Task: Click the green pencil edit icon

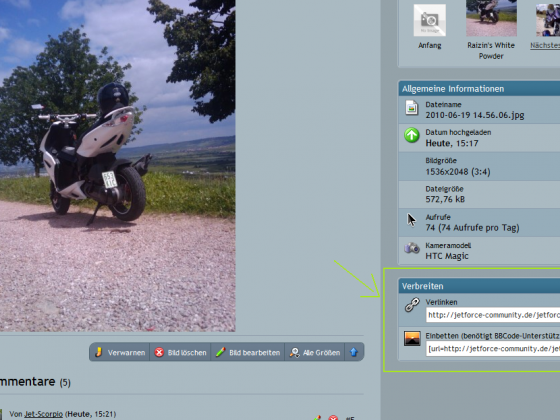Action: 220,352
